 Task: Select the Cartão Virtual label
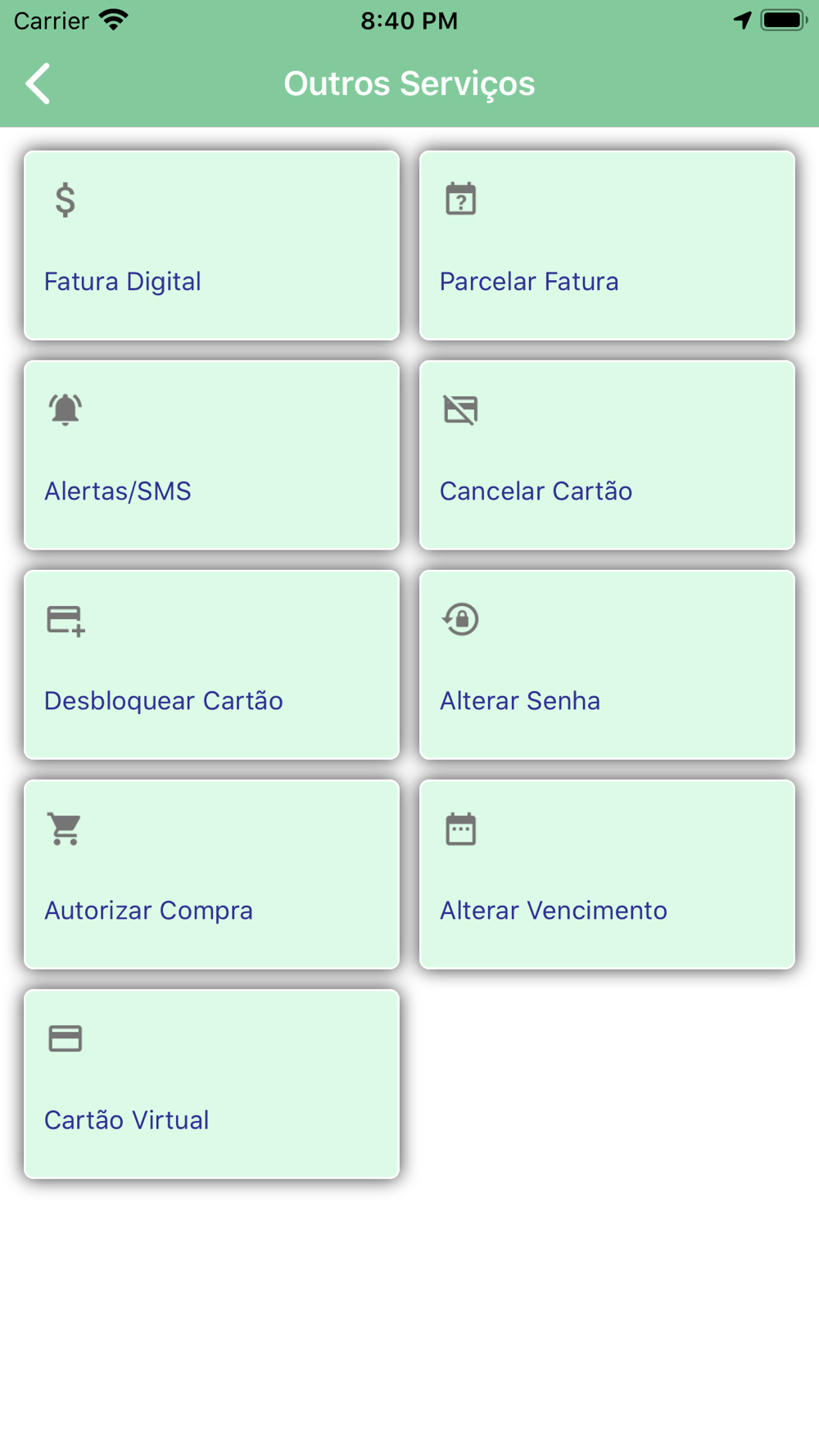click(x=127, y=1120)
